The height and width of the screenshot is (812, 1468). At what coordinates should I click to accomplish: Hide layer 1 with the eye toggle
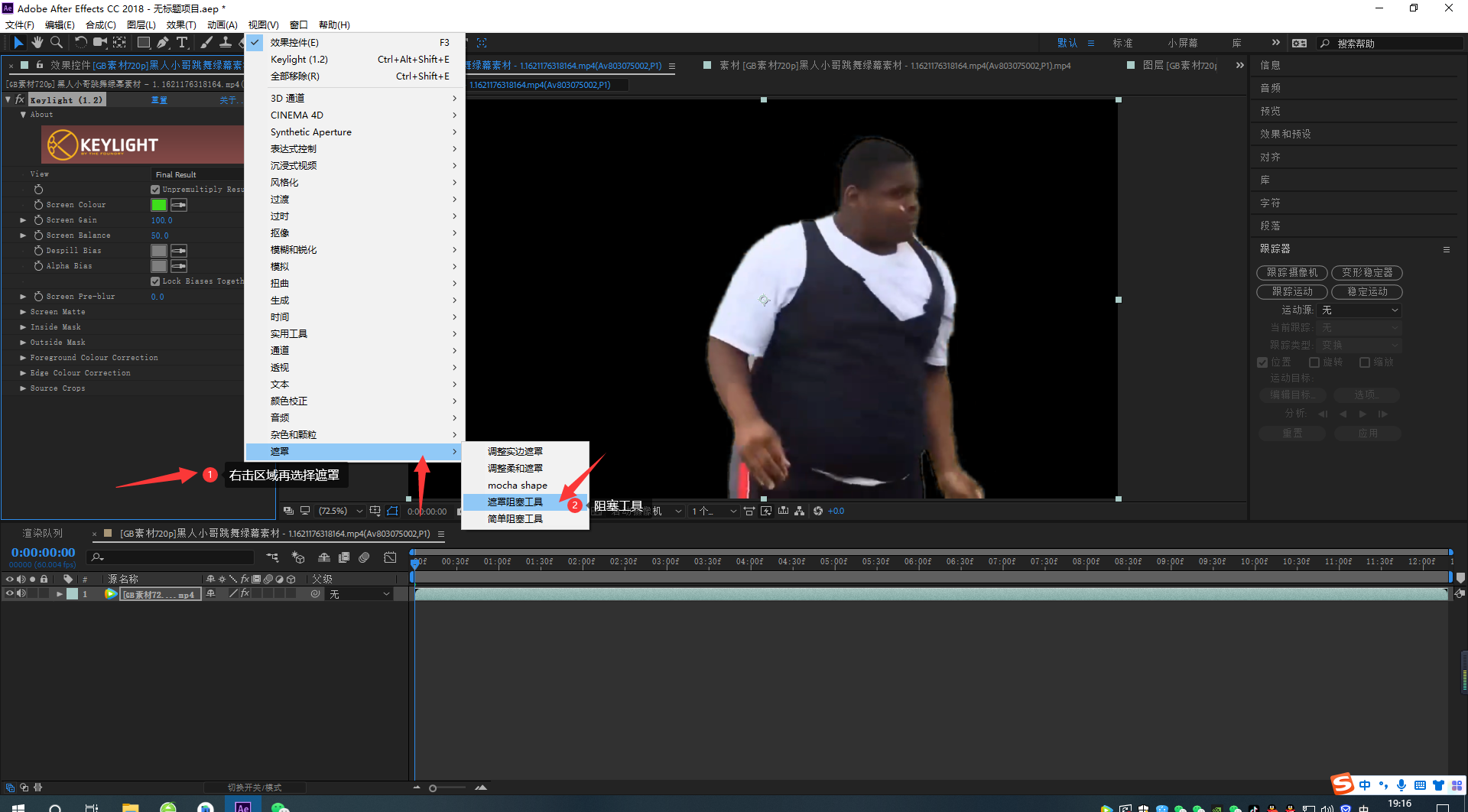(x=10, y=594)
